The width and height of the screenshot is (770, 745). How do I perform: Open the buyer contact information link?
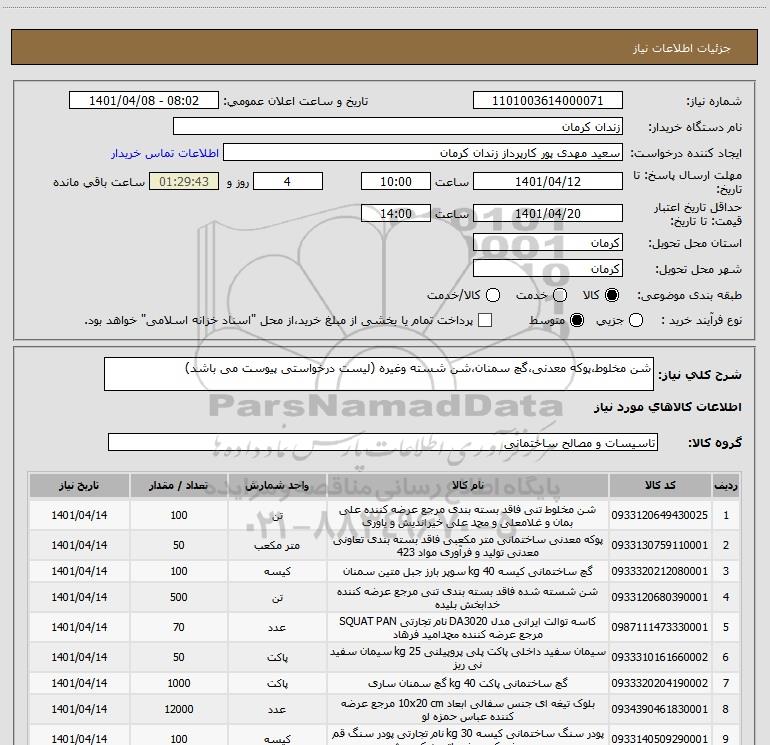pos(165,153)
